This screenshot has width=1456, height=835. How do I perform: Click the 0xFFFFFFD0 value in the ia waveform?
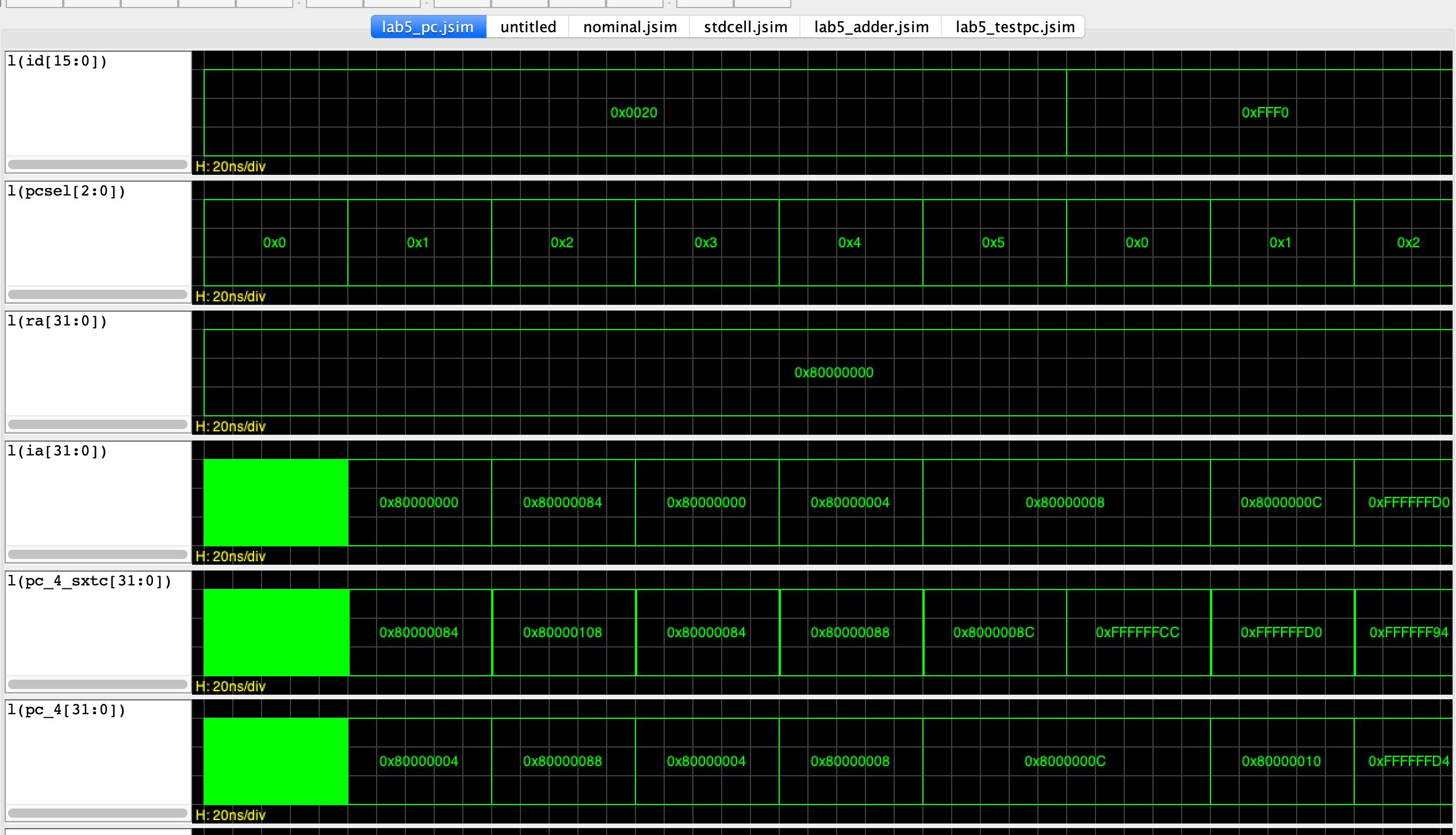1409,503
